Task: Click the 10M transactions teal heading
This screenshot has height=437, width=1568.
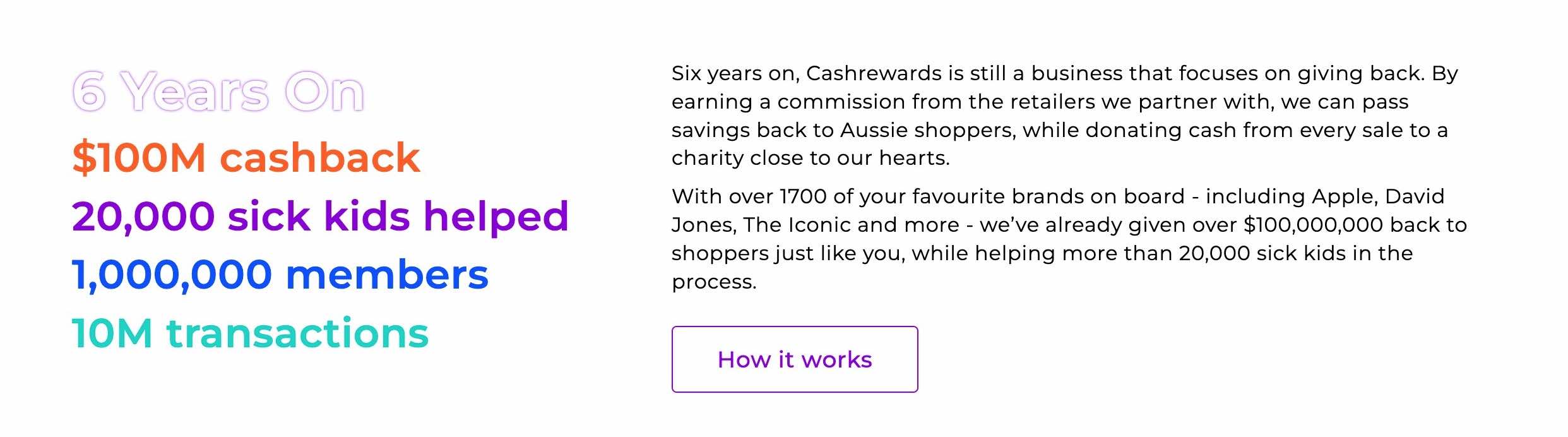Action: coord(250,333)
